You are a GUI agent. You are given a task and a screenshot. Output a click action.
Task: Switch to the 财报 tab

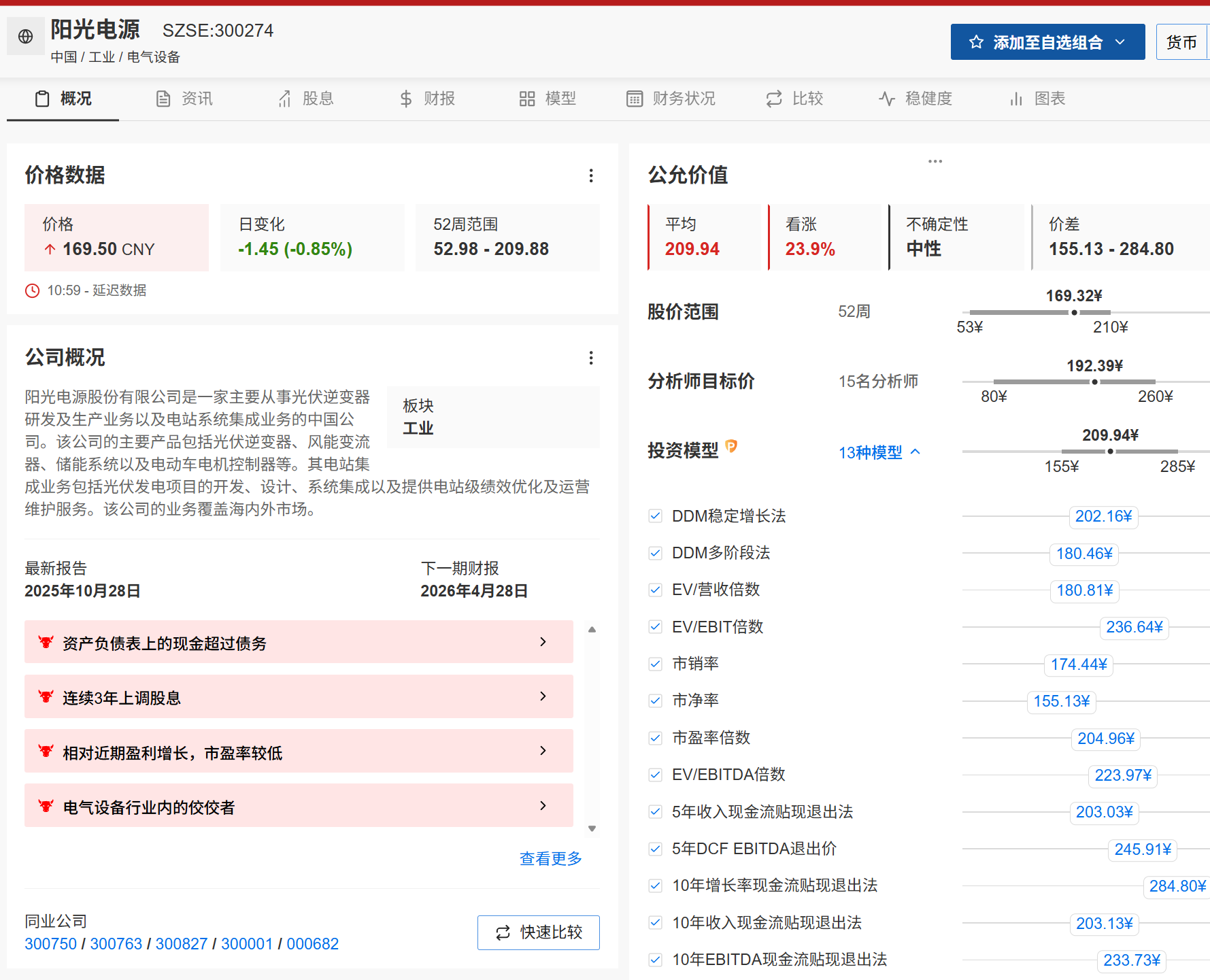click(x=426, y=99)
